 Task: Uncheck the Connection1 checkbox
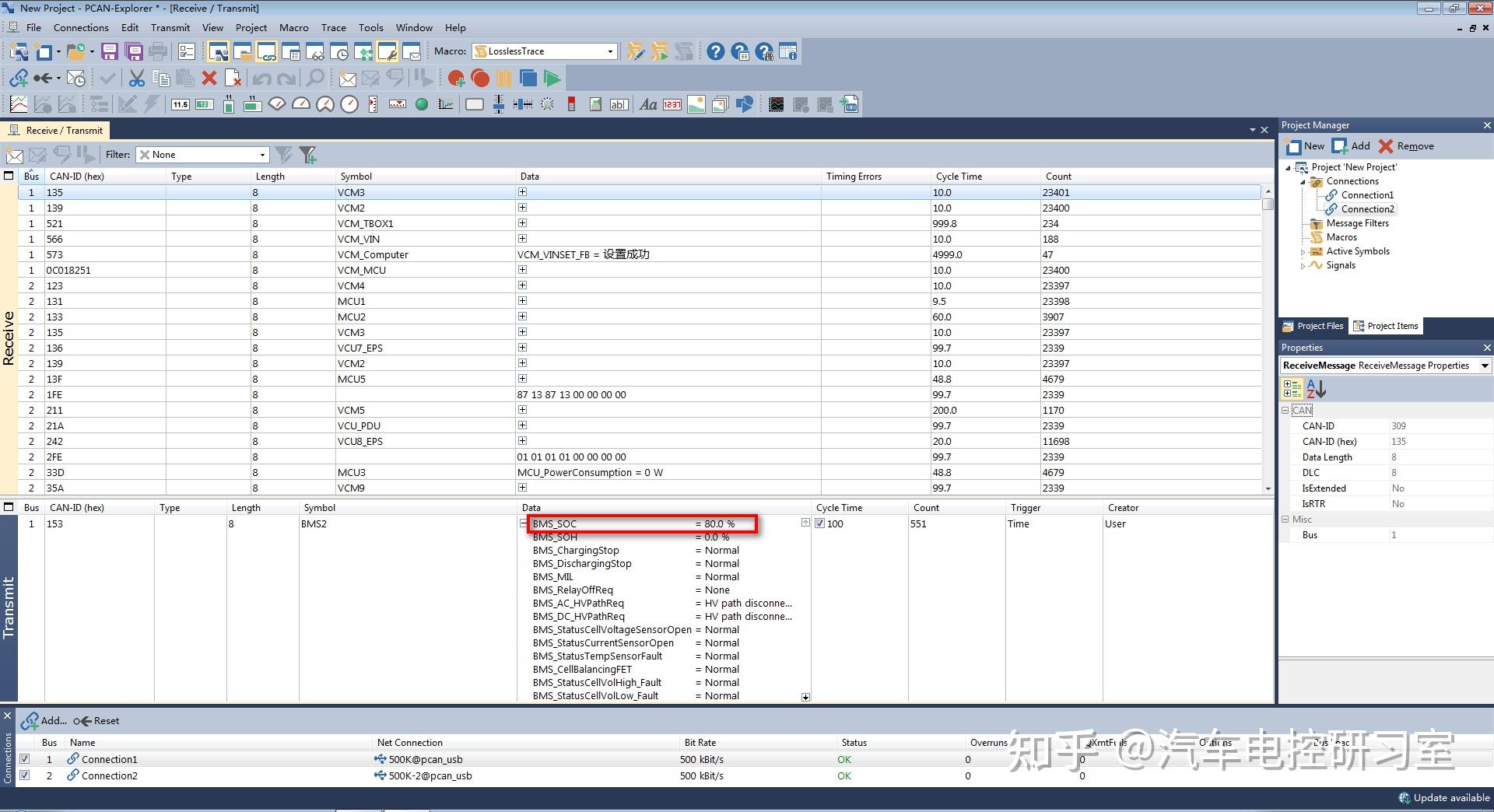coord(25,759)
